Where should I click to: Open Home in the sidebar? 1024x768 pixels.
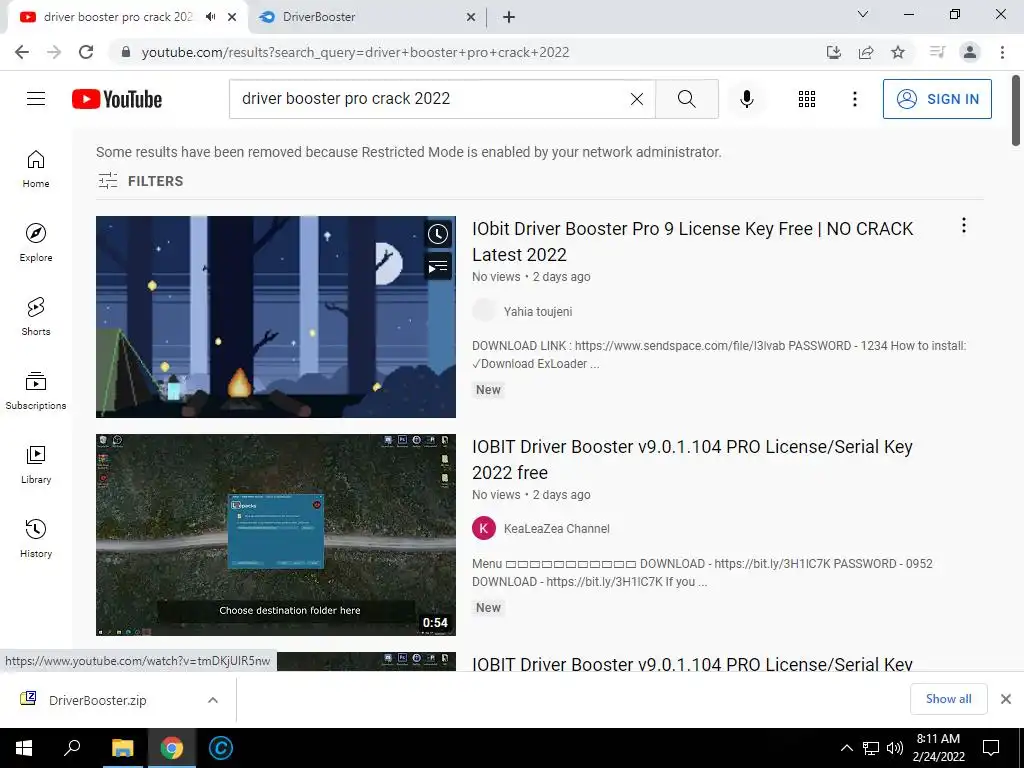pos(36,169)
